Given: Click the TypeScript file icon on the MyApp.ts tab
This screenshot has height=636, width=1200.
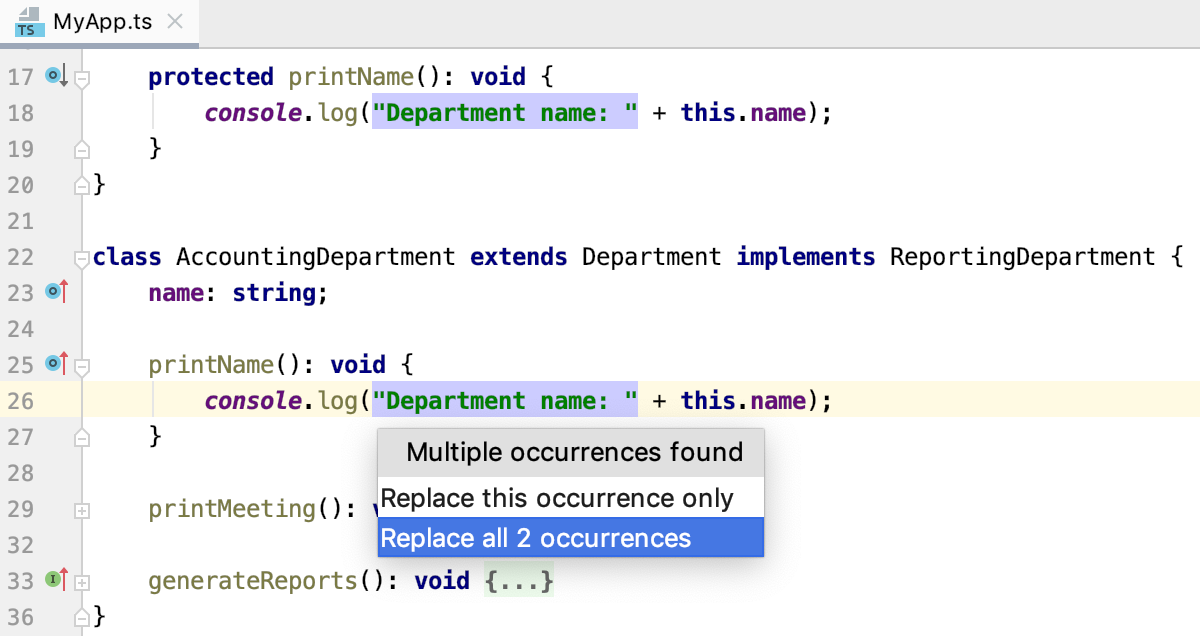Looking at the screenshot, I should pyautogui.click(x=28, y=21).
